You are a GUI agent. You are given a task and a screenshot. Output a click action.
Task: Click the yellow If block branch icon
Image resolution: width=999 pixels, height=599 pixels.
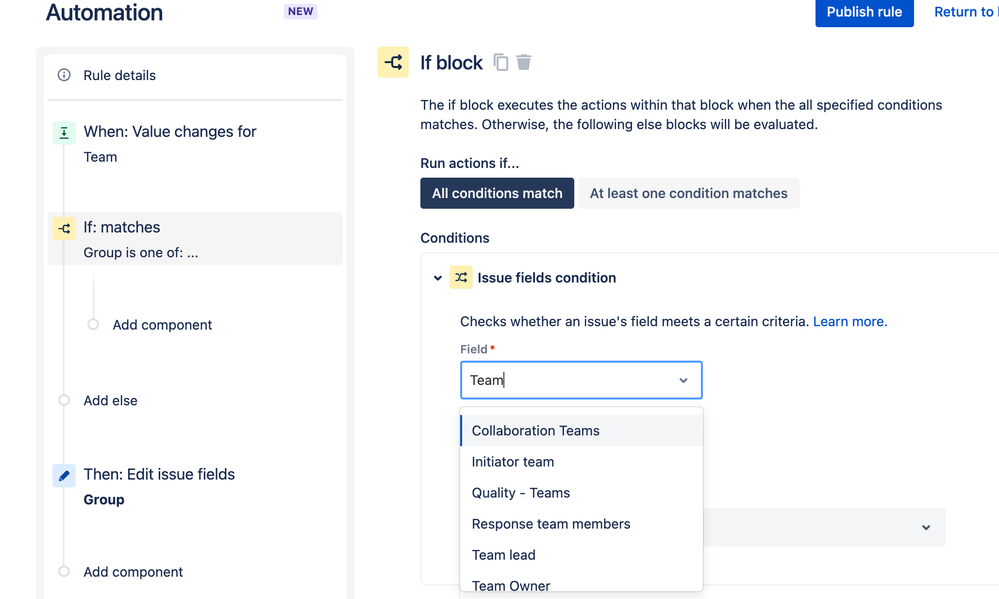point(393,62)
